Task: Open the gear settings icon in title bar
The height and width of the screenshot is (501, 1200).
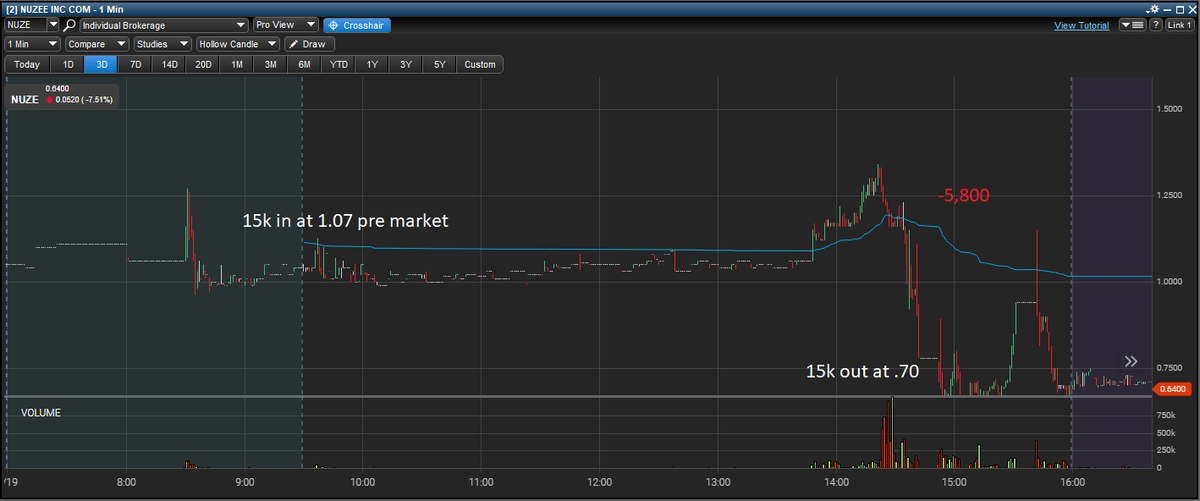Action: 1154,7
